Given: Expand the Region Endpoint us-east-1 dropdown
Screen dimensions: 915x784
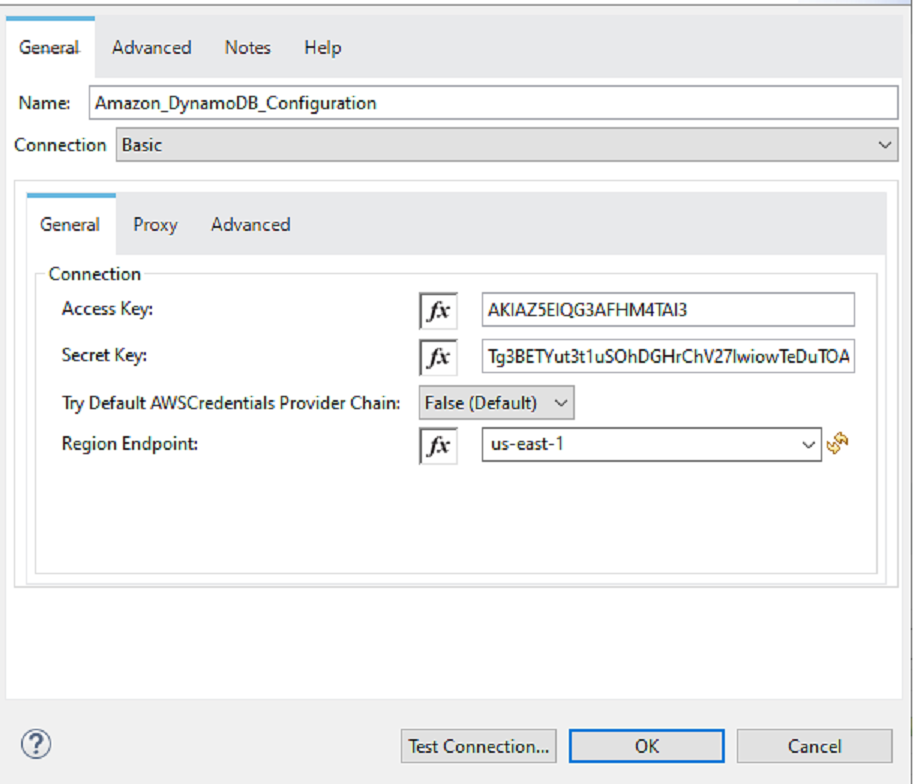Looking at the screenshot, I should click(x=651, y=445).
